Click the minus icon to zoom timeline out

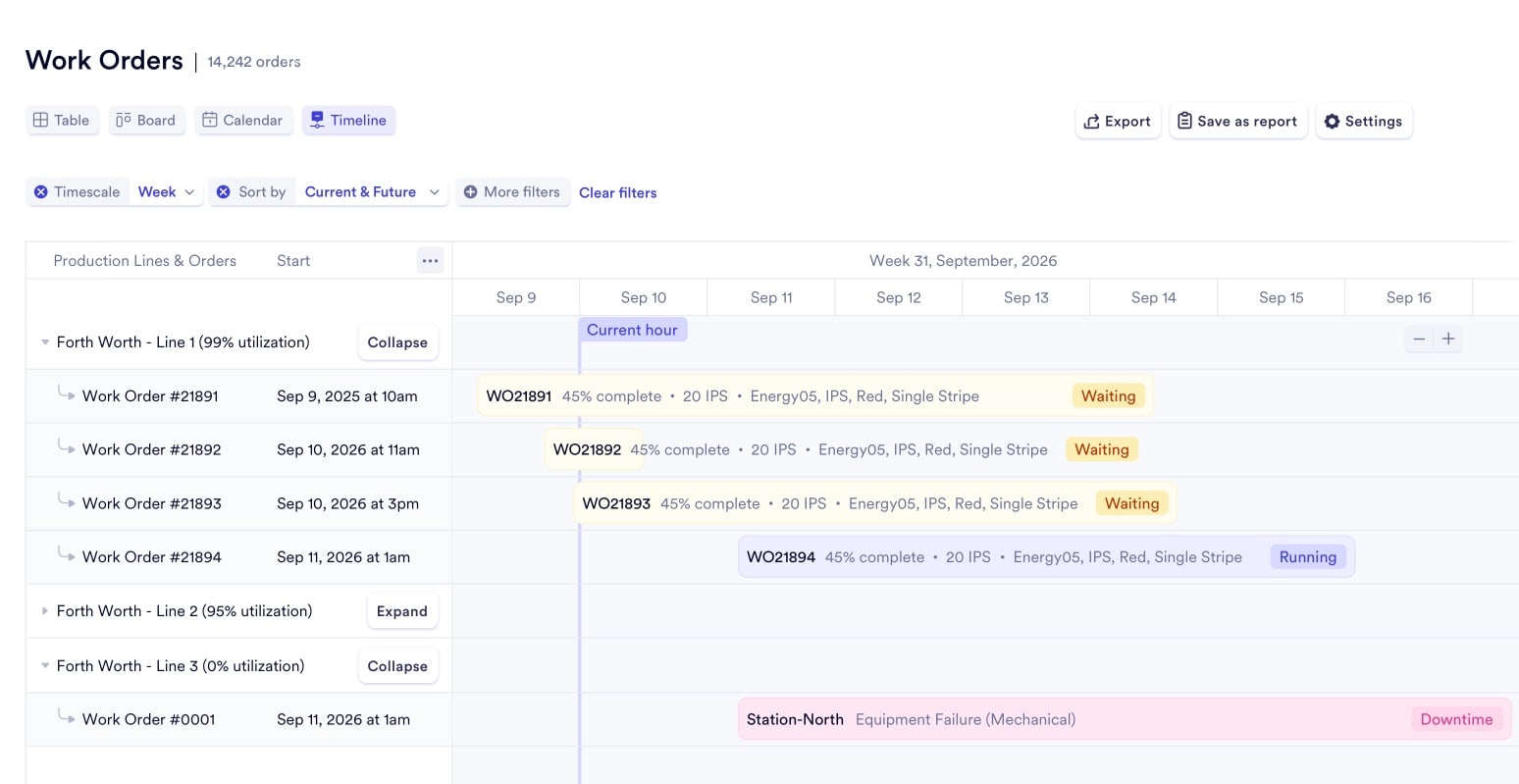(x=1418, y=339)
